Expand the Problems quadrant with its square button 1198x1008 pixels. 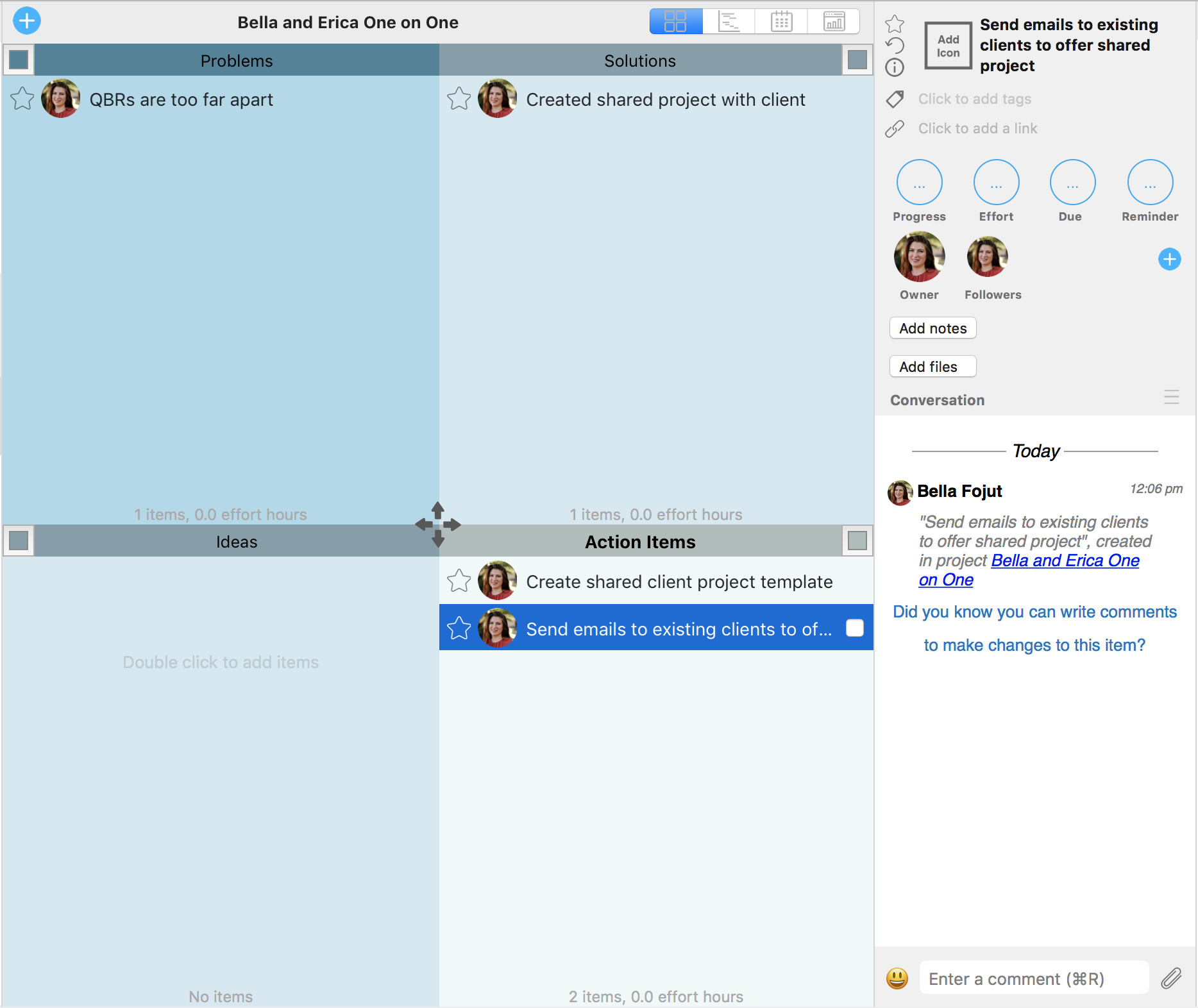[x=19, y=60]
